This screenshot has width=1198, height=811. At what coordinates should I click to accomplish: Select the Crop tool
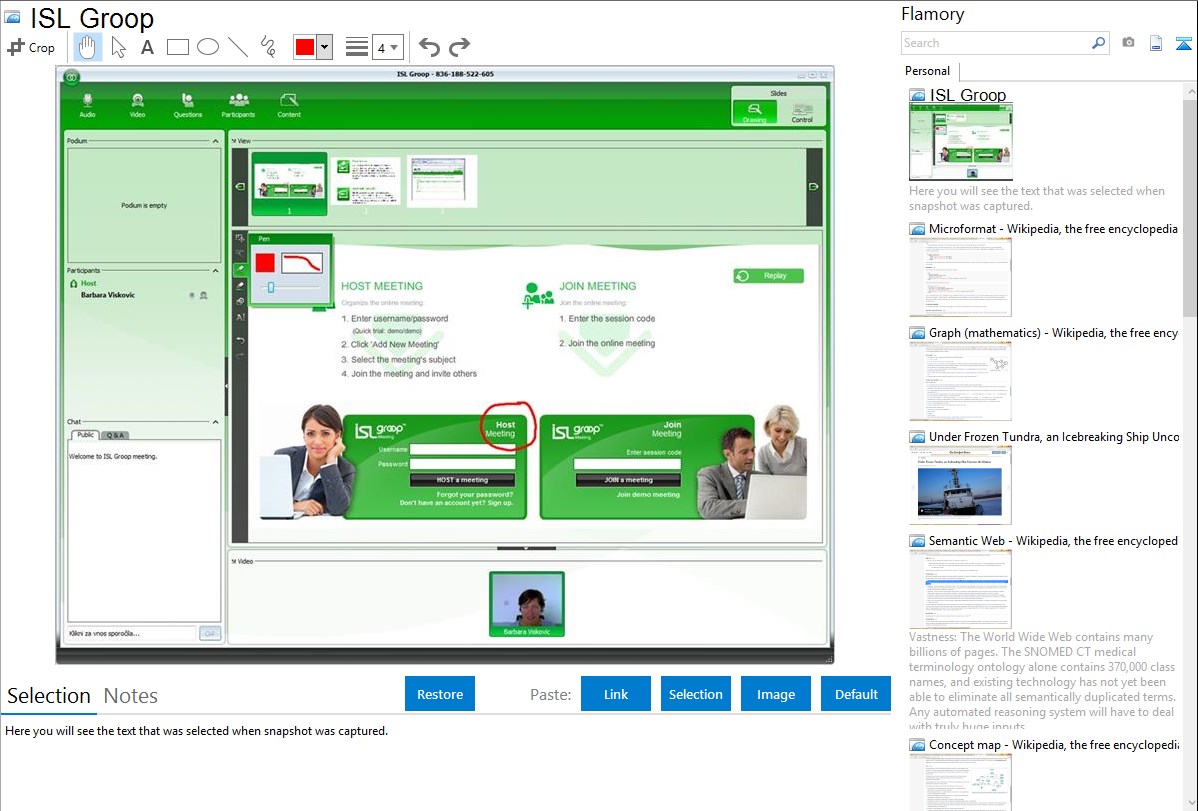31,47
